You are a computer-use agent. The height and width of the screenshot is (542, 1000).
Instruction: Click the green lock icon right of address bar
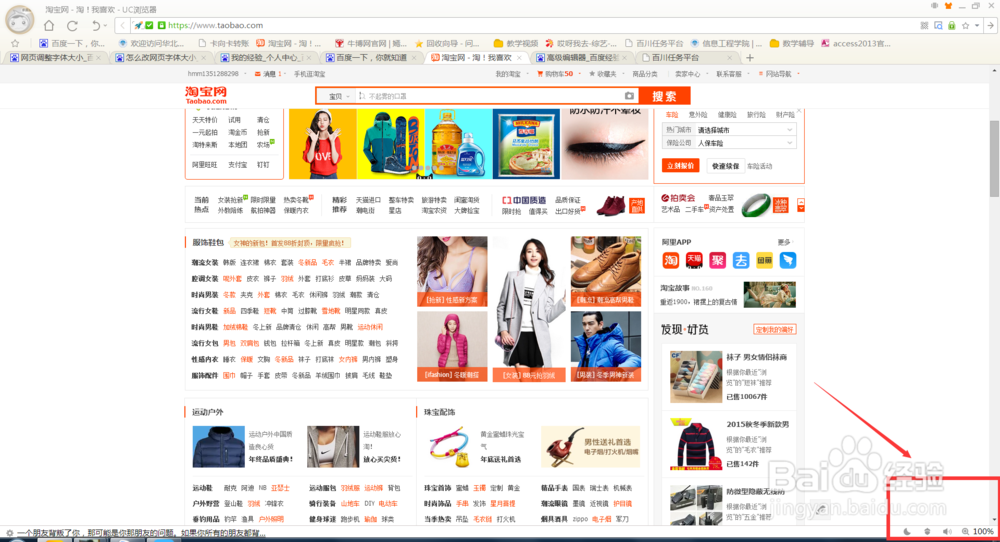coord(952,26)
